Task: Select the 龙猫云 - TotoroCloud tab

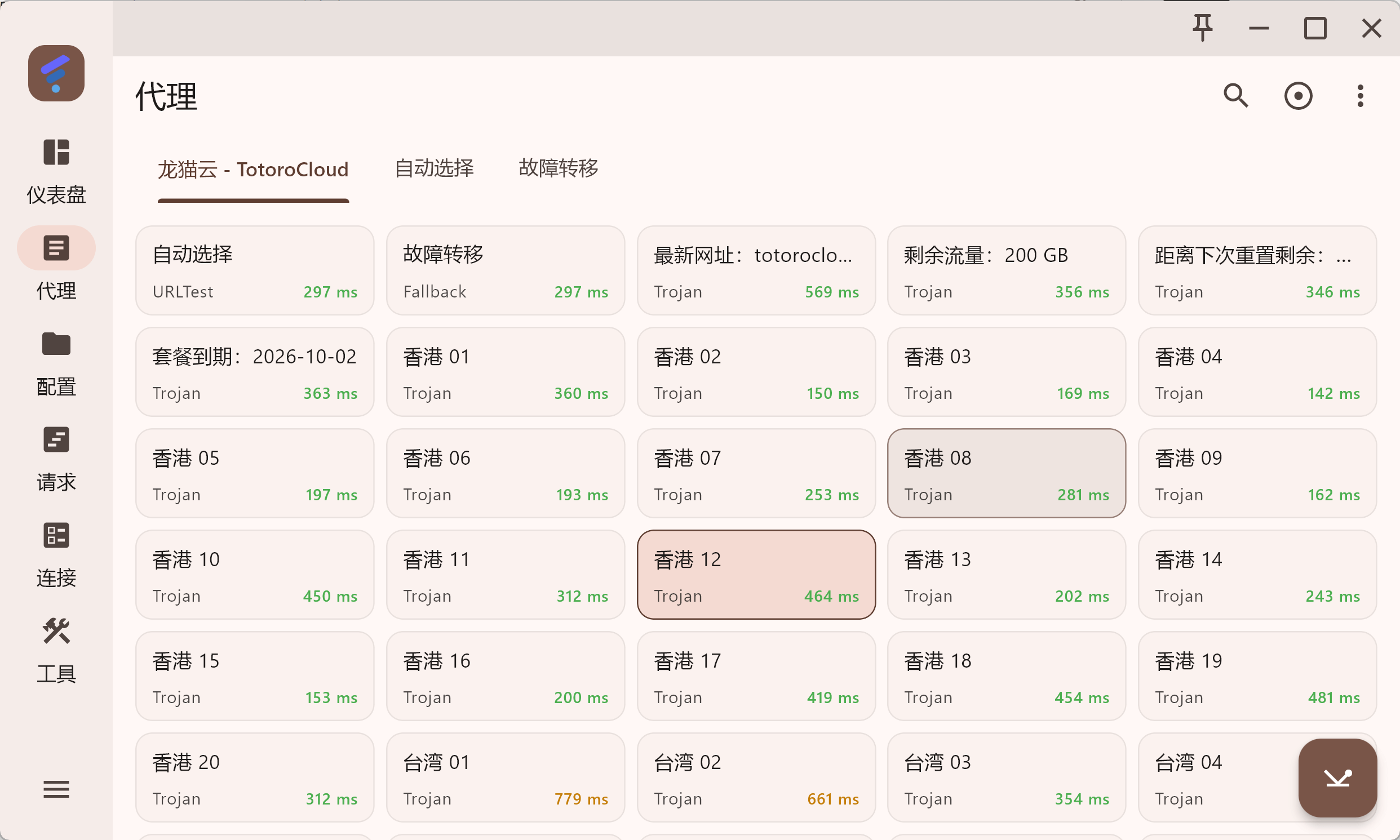Action: click(x=252, y=169)
